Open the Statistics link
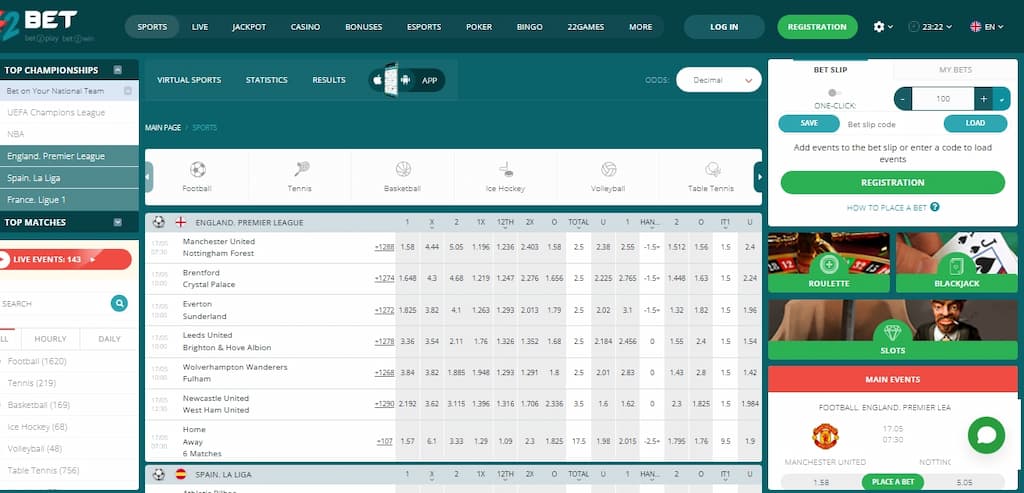The height and width of the screenshot is (493, 1024). tap(266, 80)
